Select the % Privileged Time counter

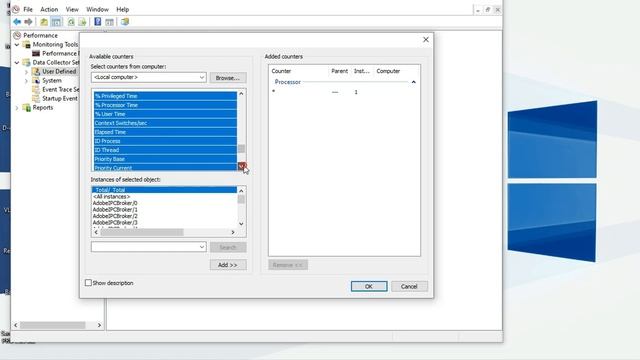[x=165, y=96]
